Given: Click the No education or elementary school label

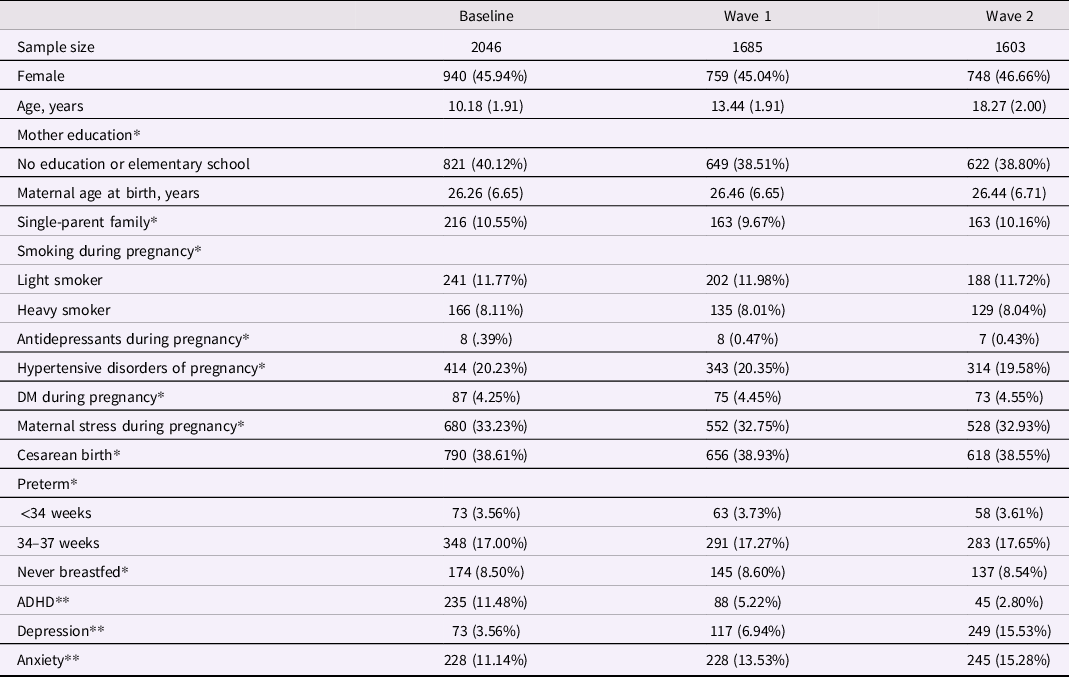Looking at the screenshot, I should pos(133,163).
